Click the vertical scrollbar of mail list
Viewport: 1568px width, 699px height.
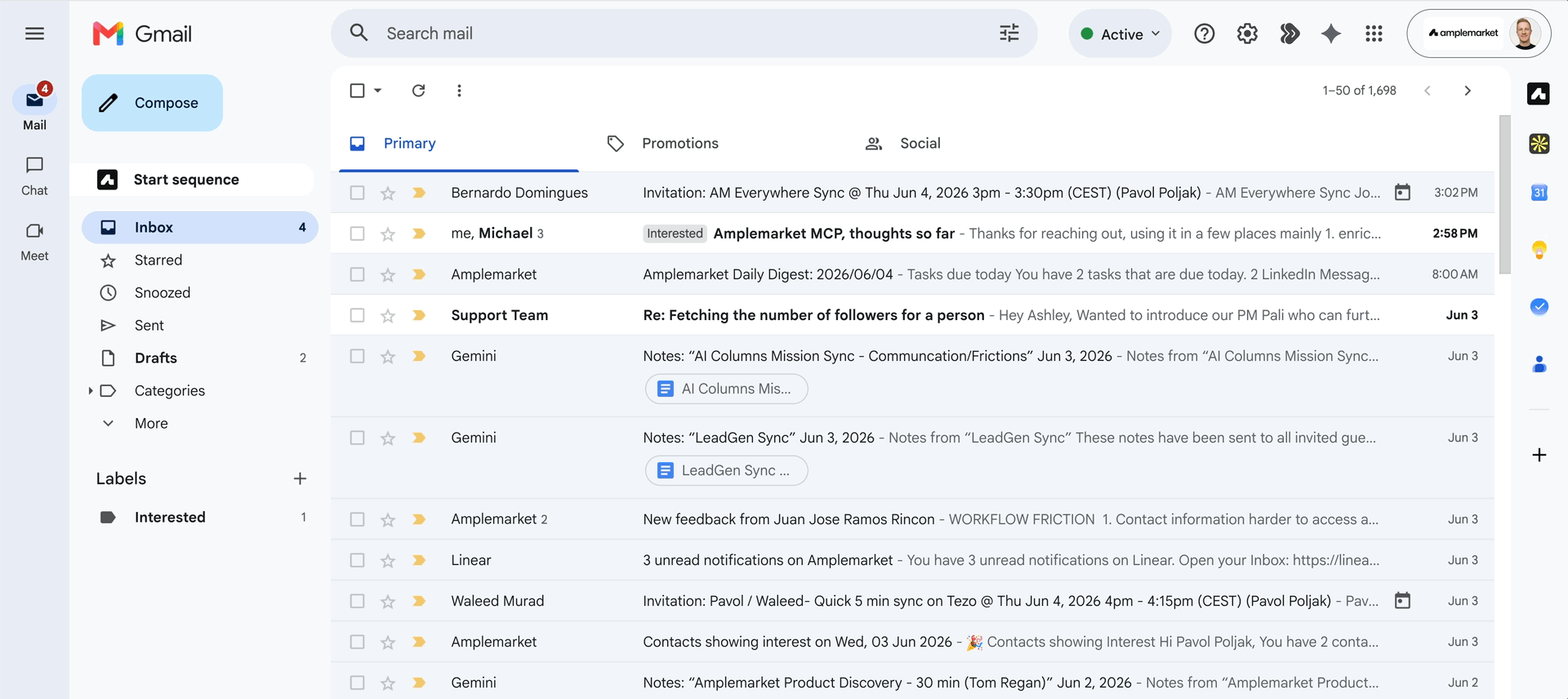1504,194
